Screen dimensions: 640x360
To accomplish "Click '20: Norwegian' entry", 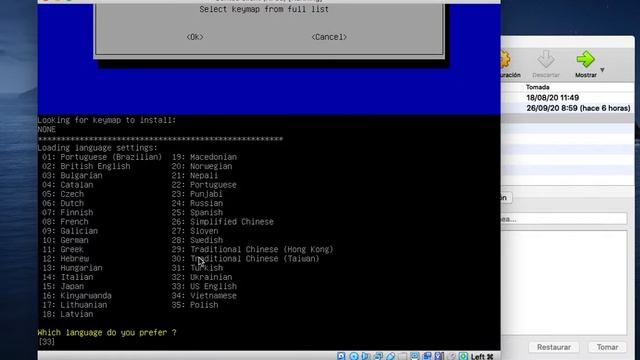I will coord(202,166).
